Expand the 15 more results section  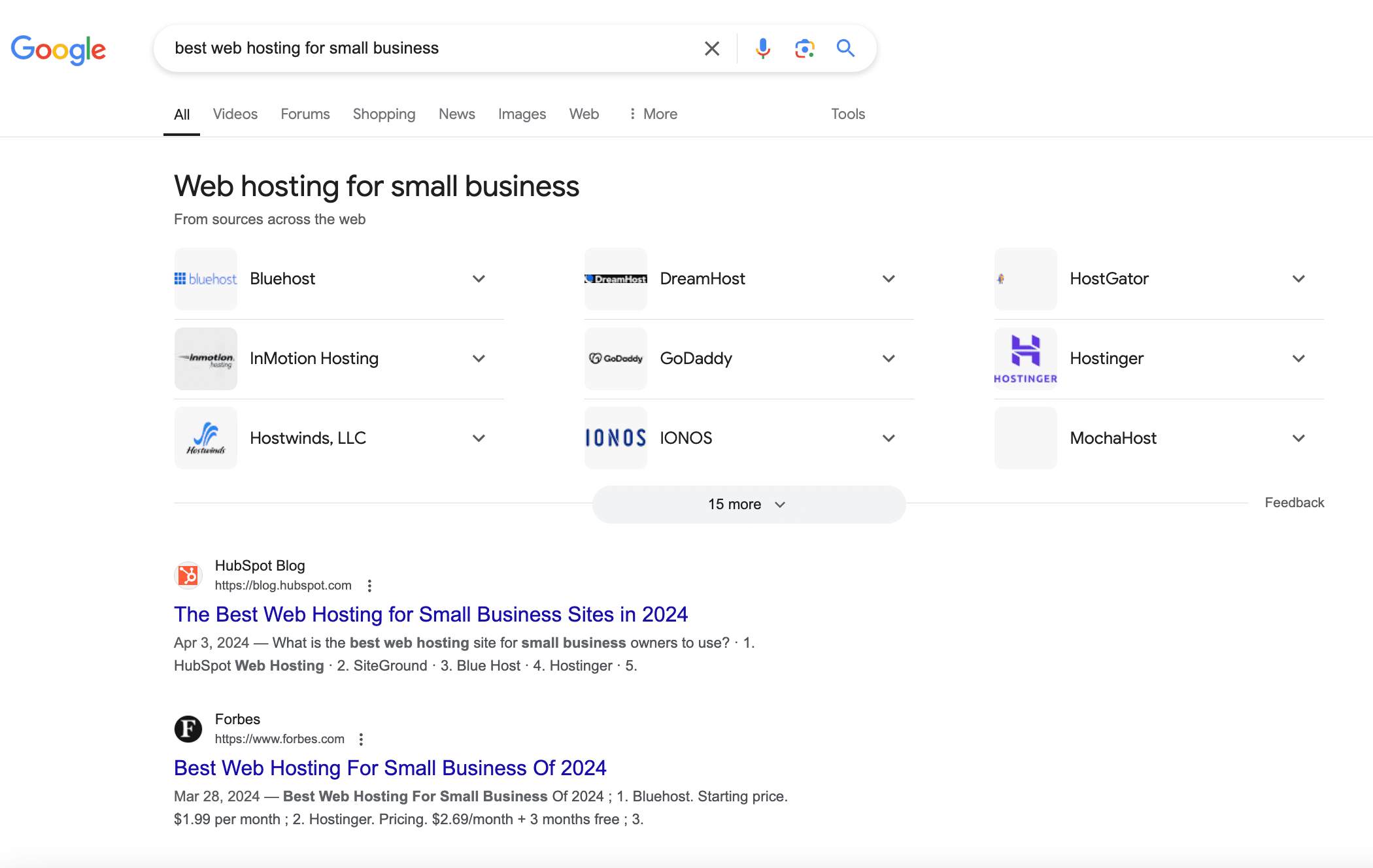point(749,503)
